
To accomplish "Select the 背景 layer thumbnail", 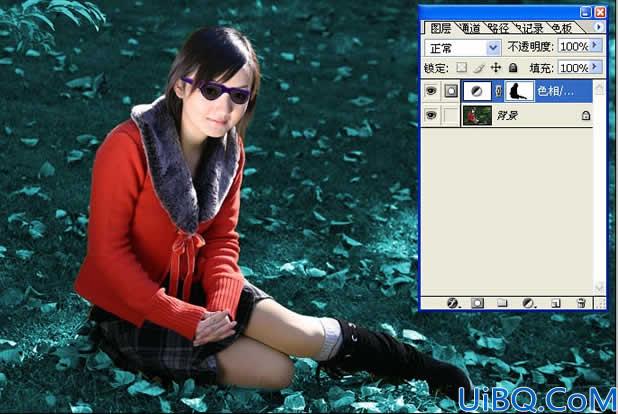I will tap(477, 116).
